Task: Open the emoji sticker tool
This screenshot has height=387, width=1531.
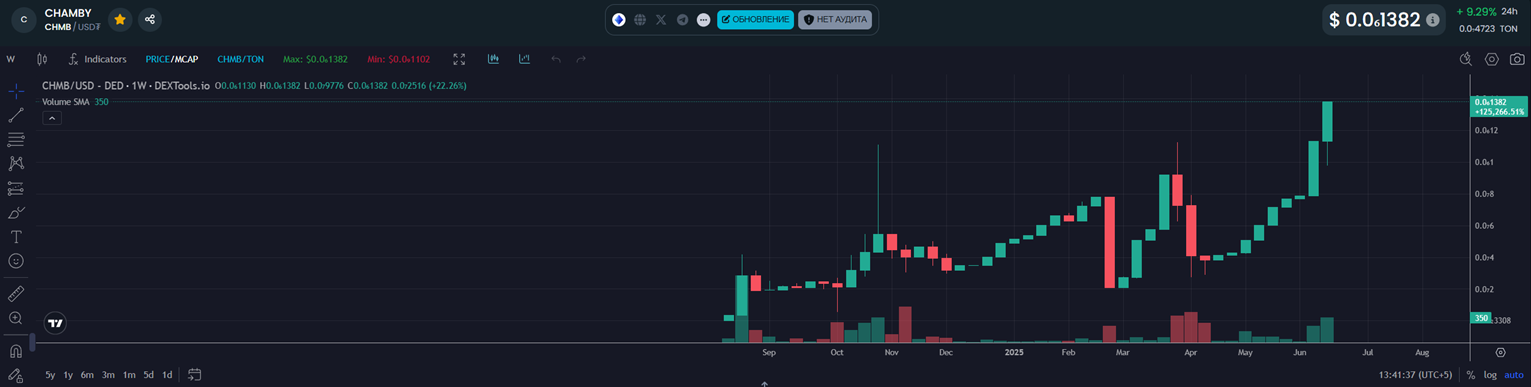Action: coord(16,261)
